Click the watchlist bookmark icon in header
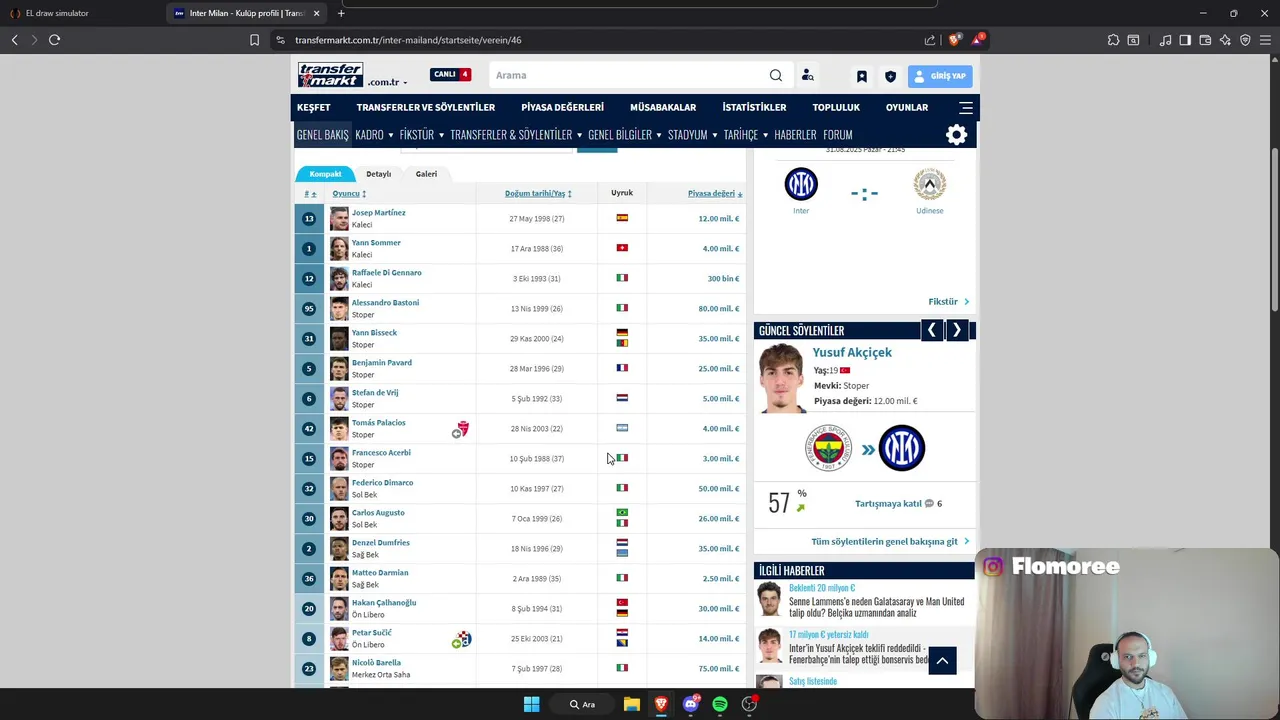The width and height of the screenshot is (1280, 720). point(862,76)
